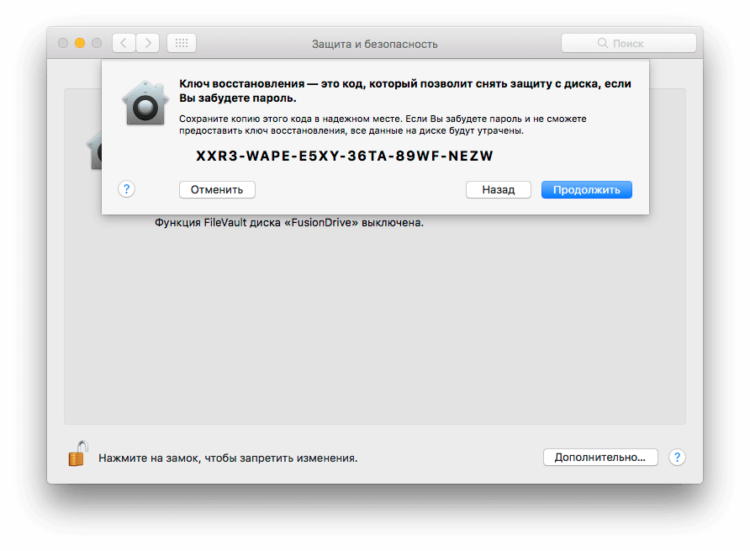
Task: Click the Отменить button
Action: (217, 190)
